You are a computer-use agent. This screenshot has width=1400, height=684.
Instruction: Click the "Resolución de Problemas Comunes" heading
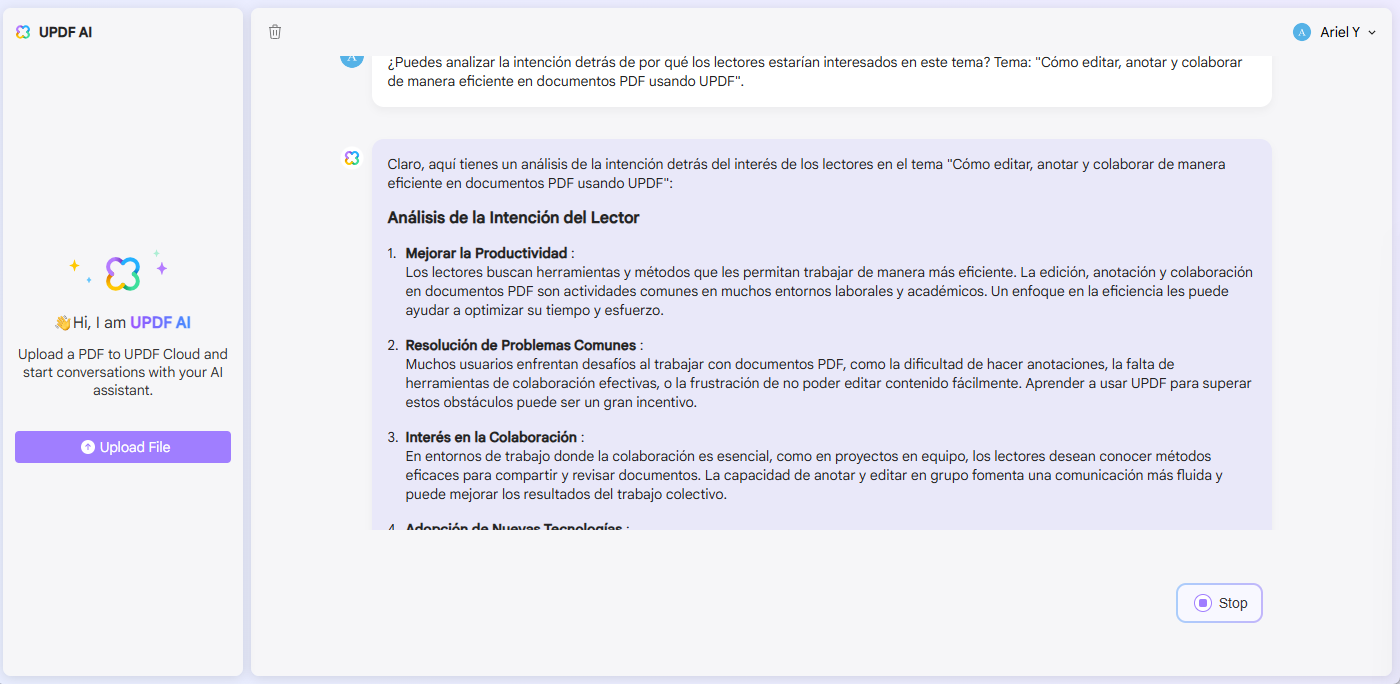pyautogui.click(x=520, y=345)
